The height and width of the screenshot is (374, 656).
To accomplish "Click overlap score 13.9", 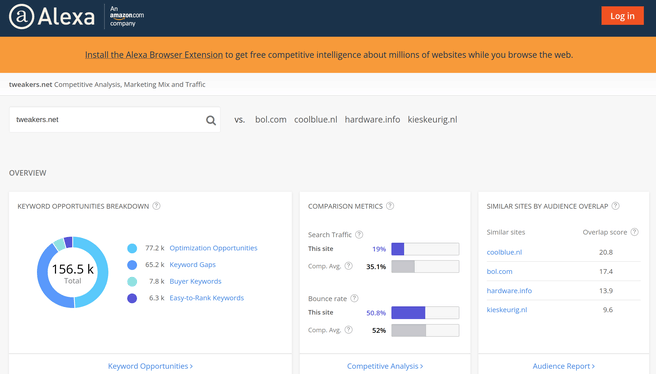I will (606, 291).
